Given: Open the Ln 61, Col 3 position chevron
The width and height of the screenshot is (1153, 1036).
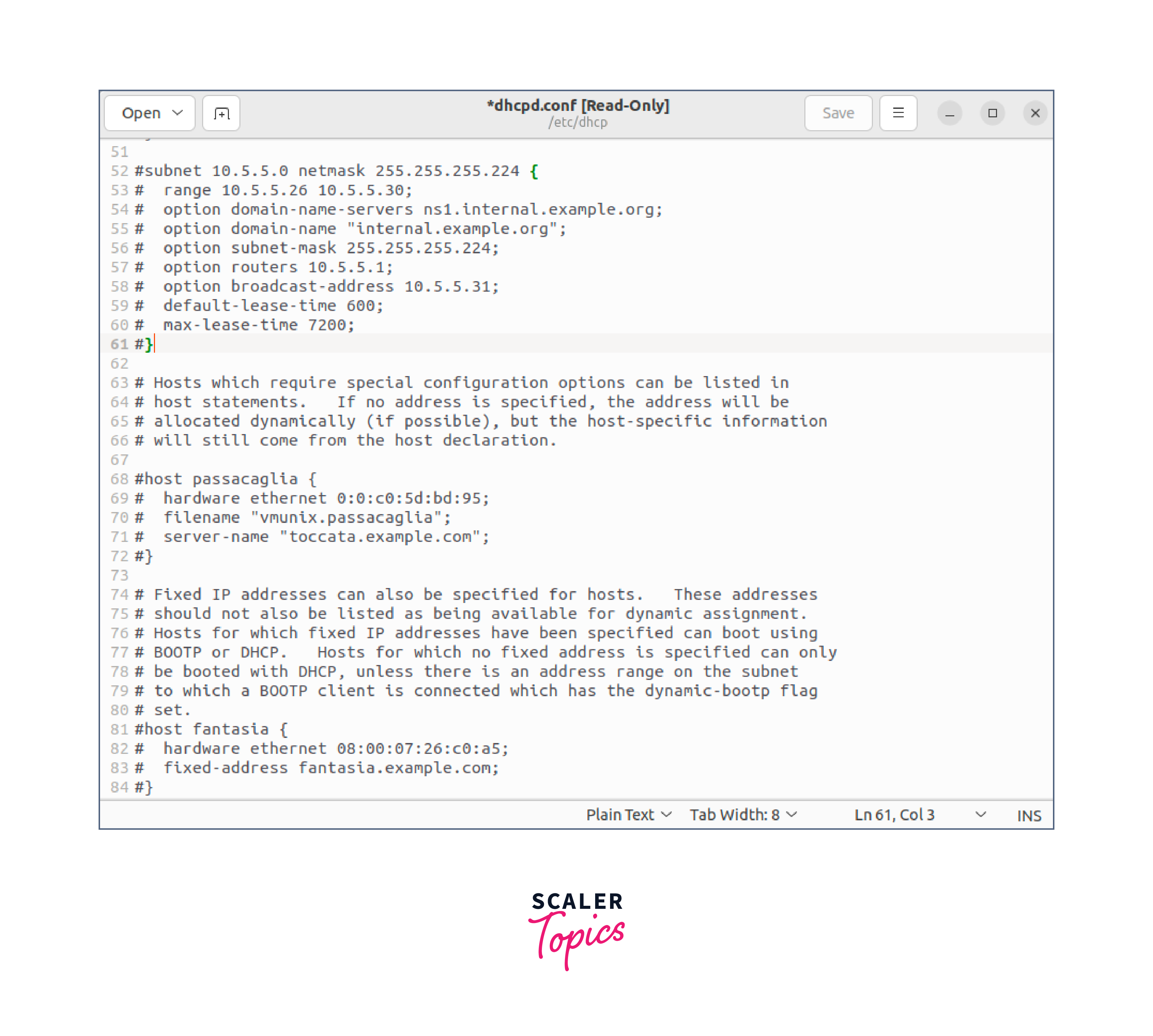Looking at the screenshot, I should pyautogui.click(x=980, y=815).
